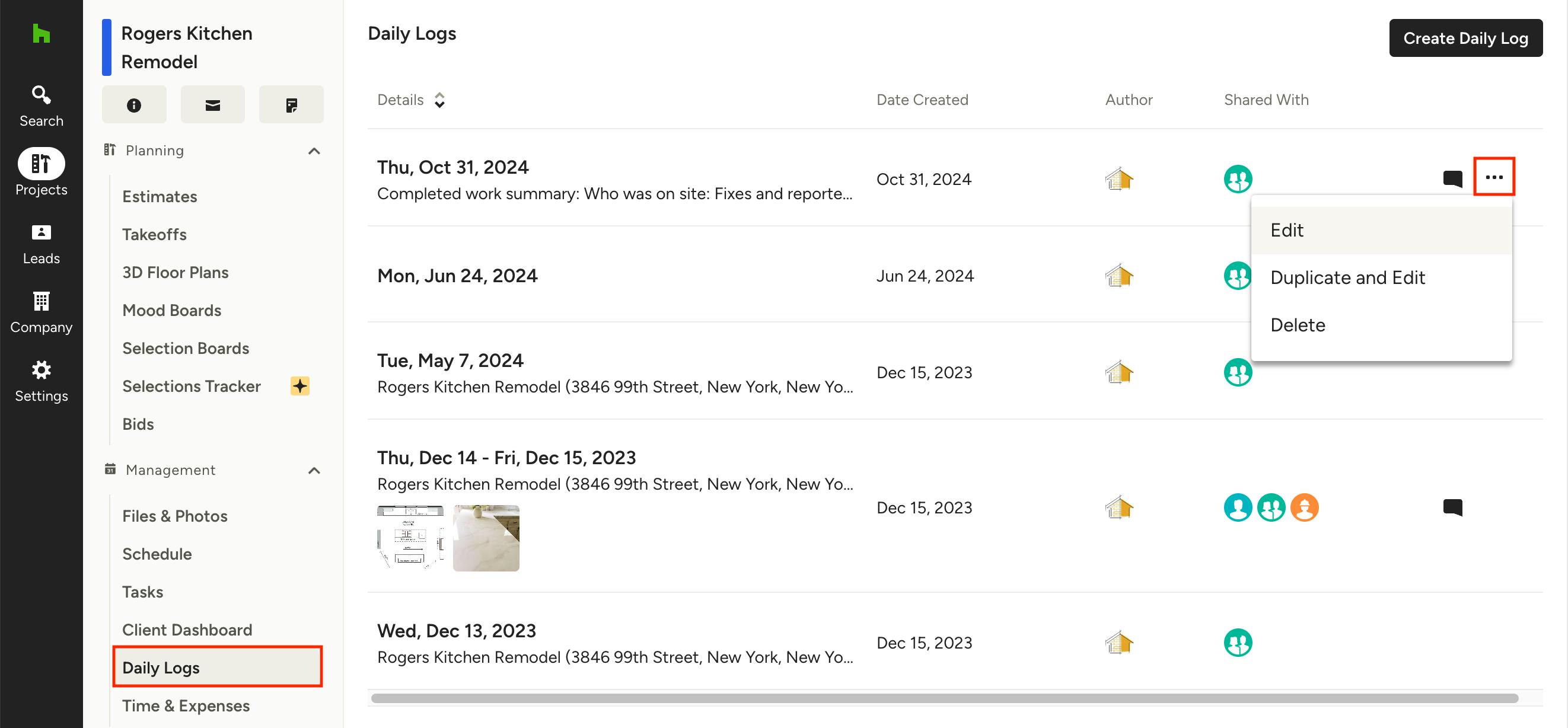
Task: Click the horizontal scrollbar under the logs
Action: [944, 698]
